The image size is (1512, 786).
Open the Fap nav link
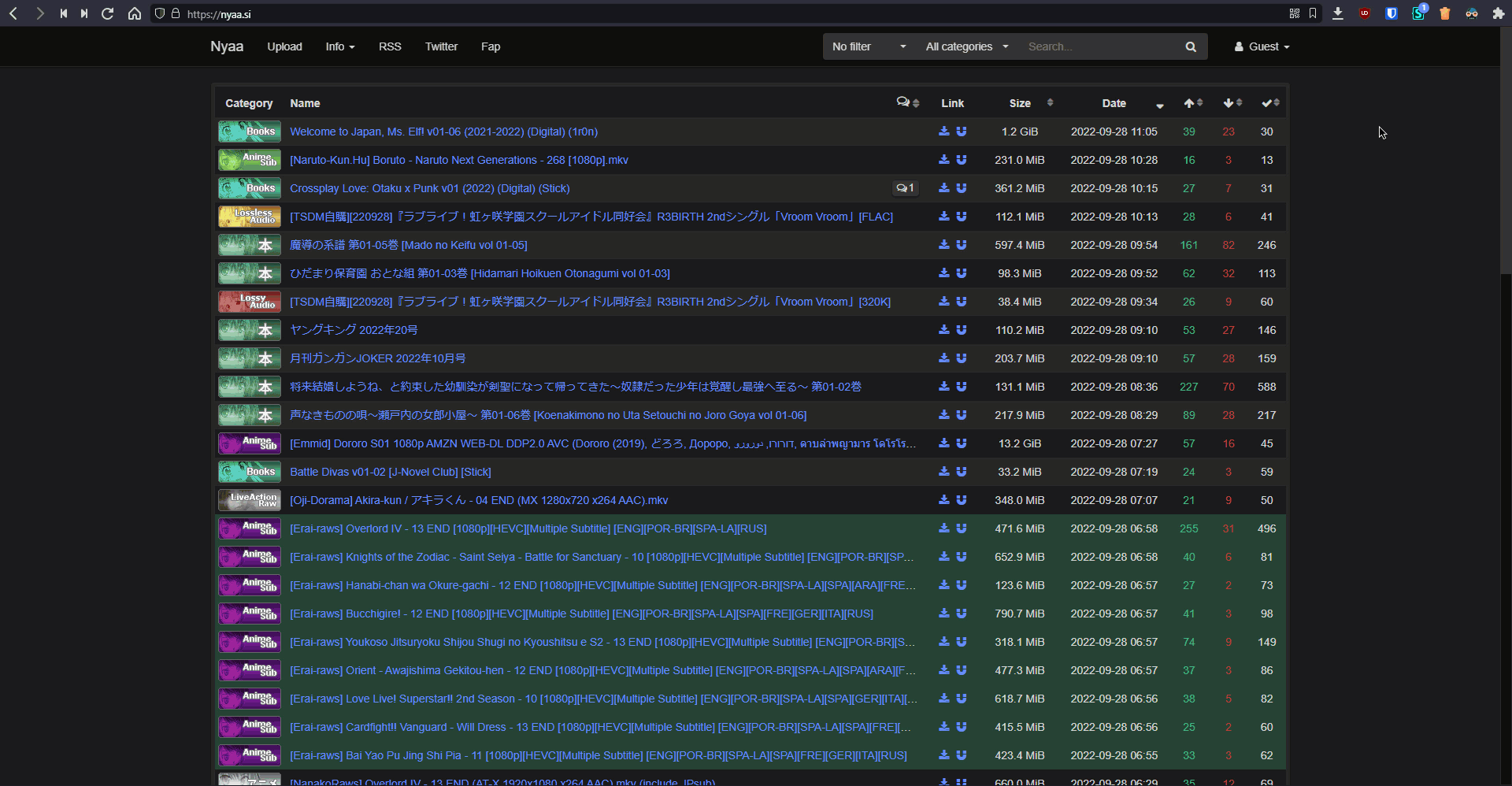[x=491, y=46]
